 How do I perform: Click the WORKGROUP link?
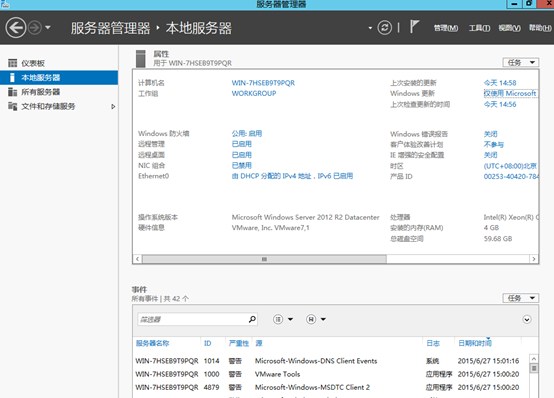(254, 93)
